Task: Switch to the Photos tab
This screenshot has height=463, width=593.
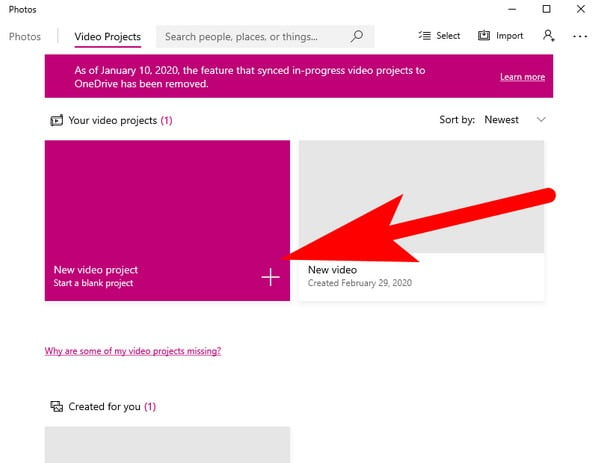Action: tap(25, 37)
